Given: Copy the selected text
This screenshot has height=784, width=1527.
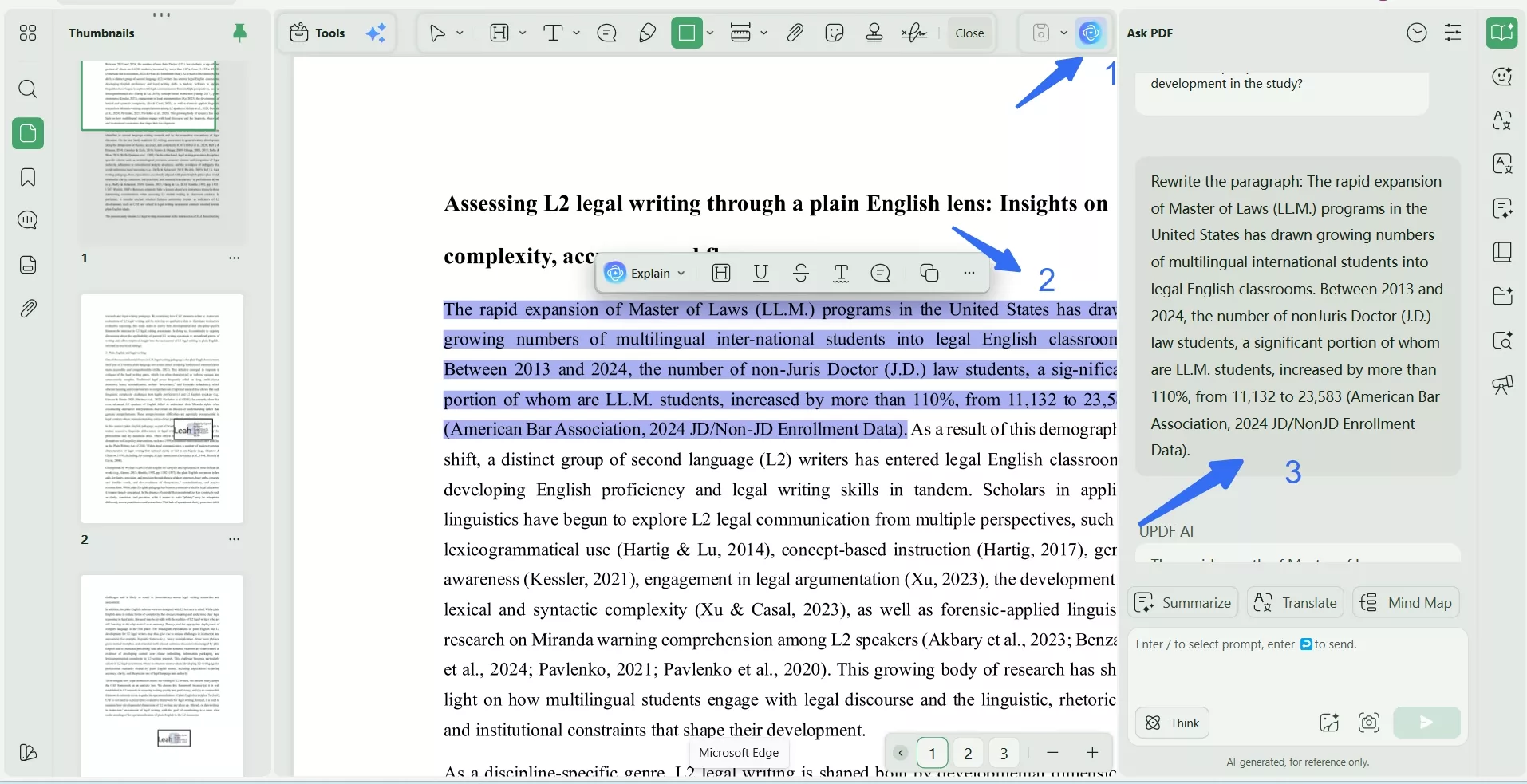Looking at the screenshot, I should (929, 273).
